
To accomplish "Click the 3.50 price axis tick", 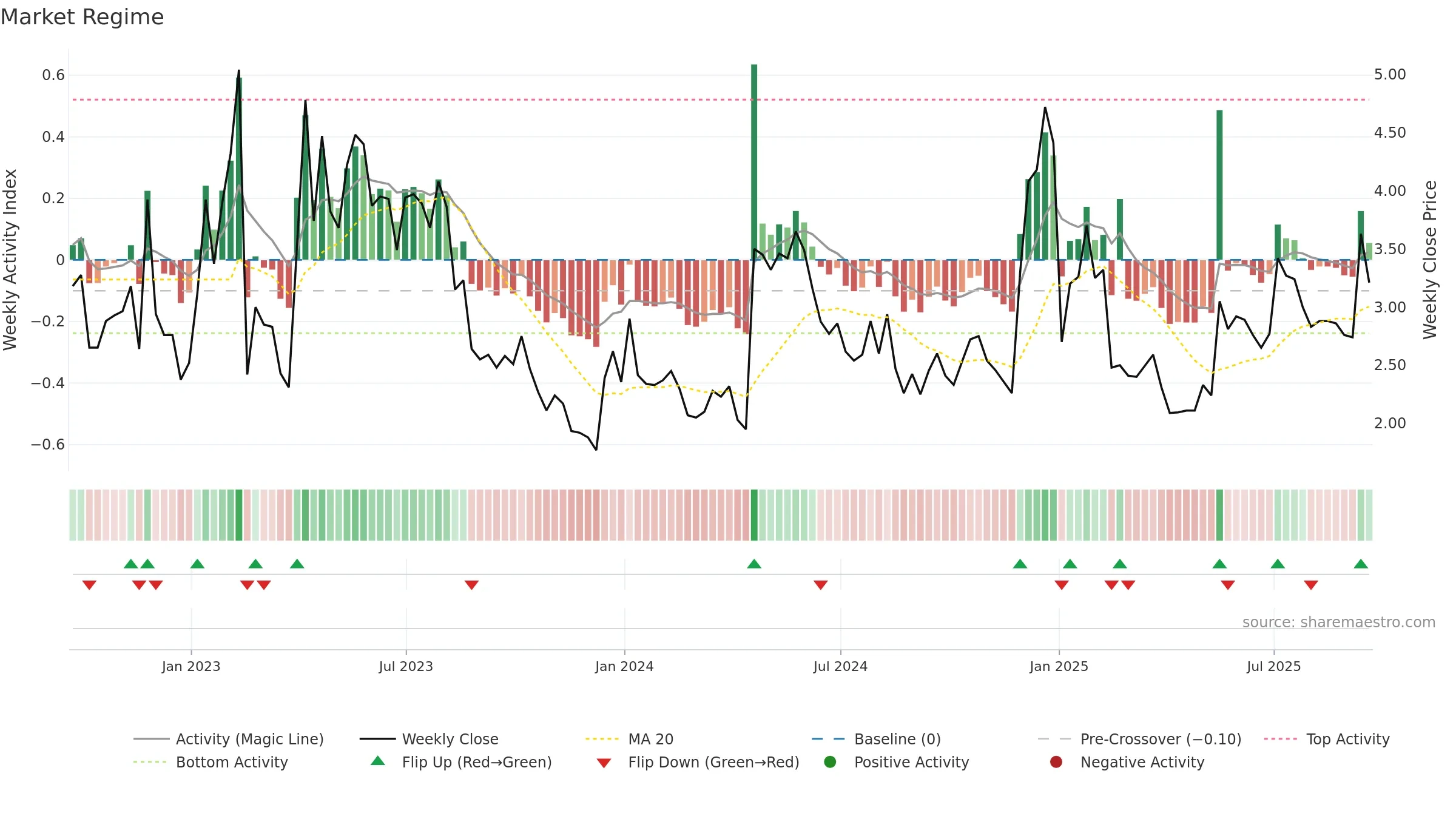I will pyautogui.click(x=1390, y=249).
